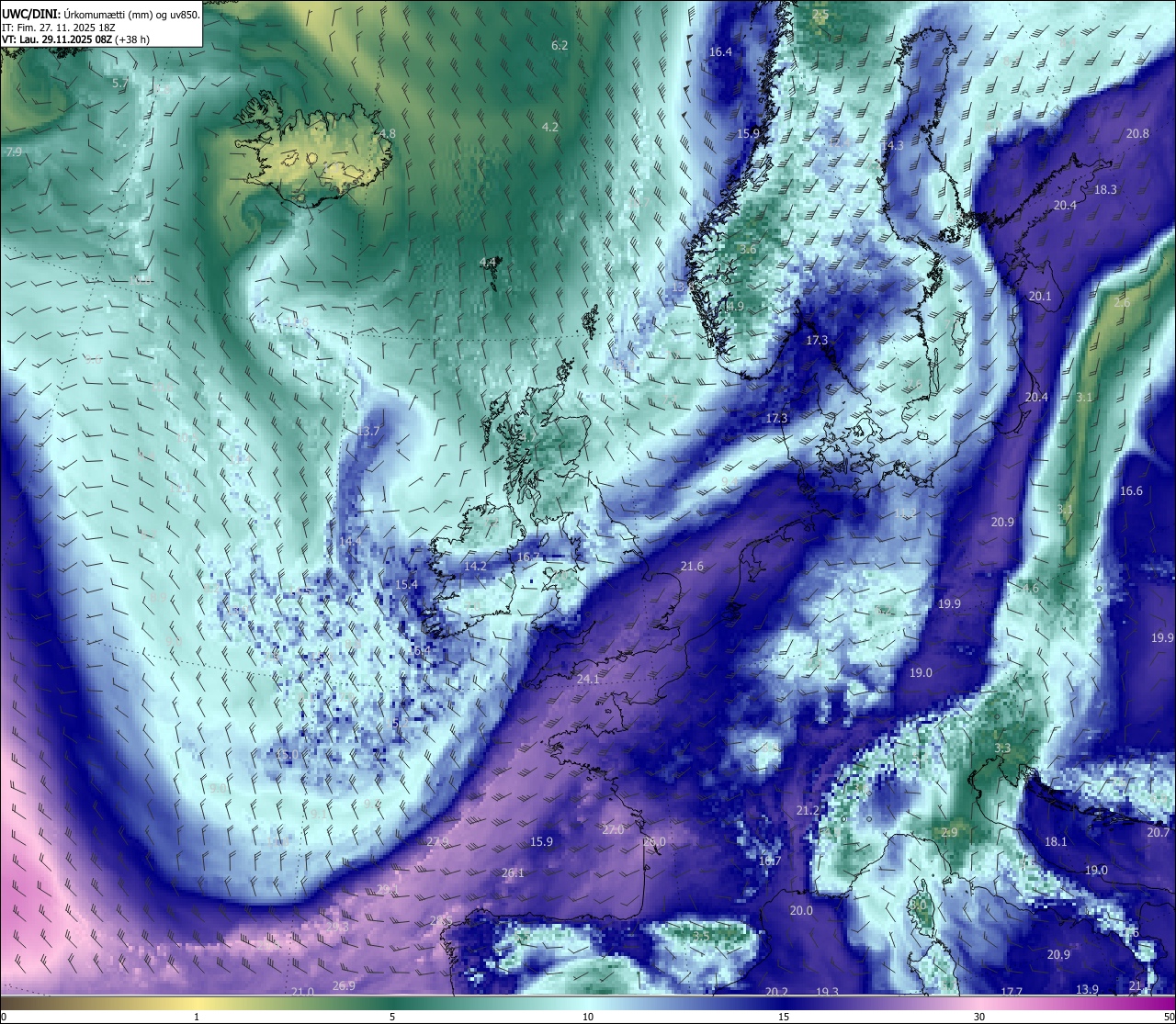Click the map value '20.7' at right edge

click(1159, 832)
